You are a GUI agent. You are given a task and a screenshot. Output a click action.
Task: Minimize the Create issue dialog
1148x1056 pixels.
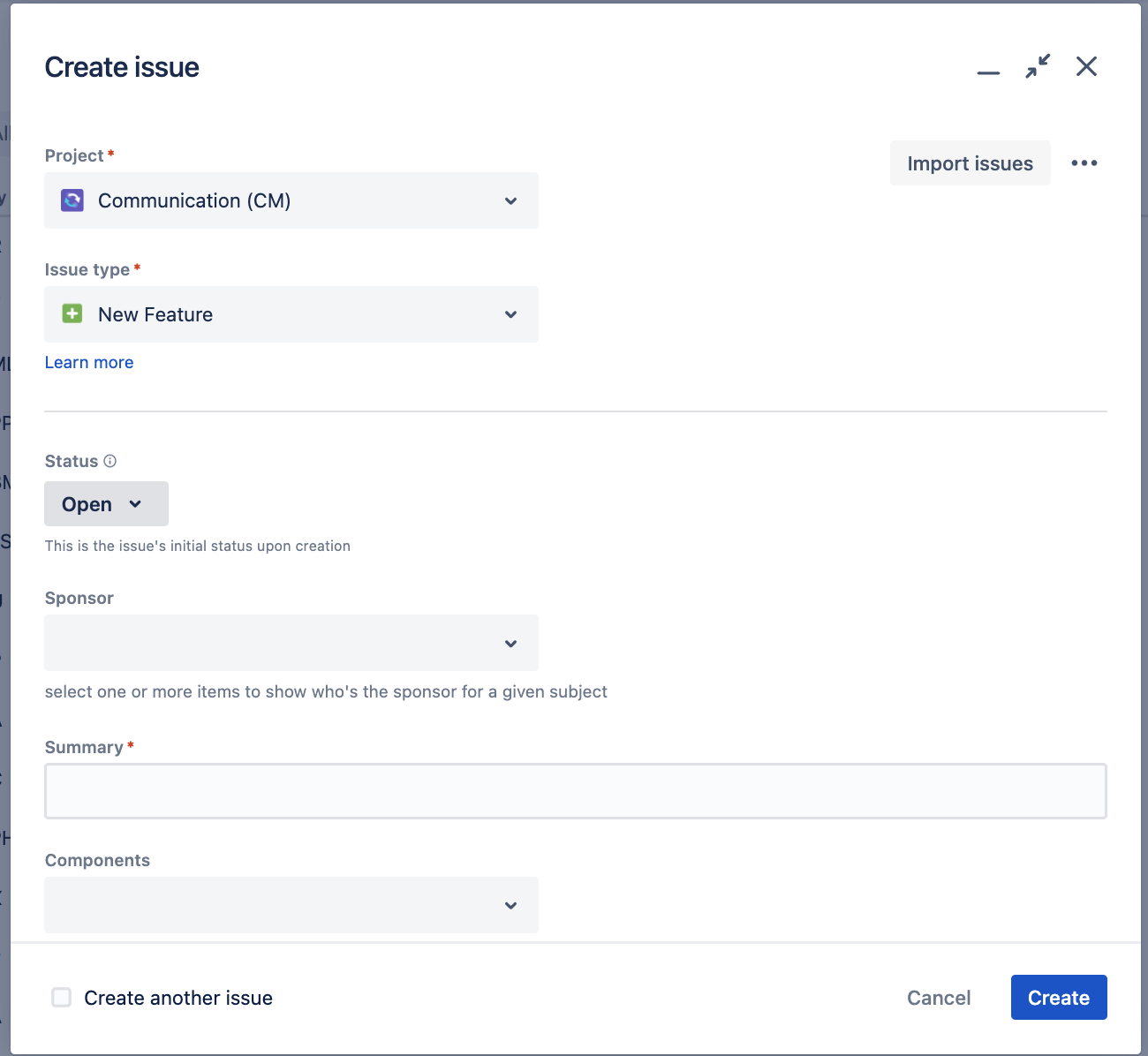(x=988, y=69)
